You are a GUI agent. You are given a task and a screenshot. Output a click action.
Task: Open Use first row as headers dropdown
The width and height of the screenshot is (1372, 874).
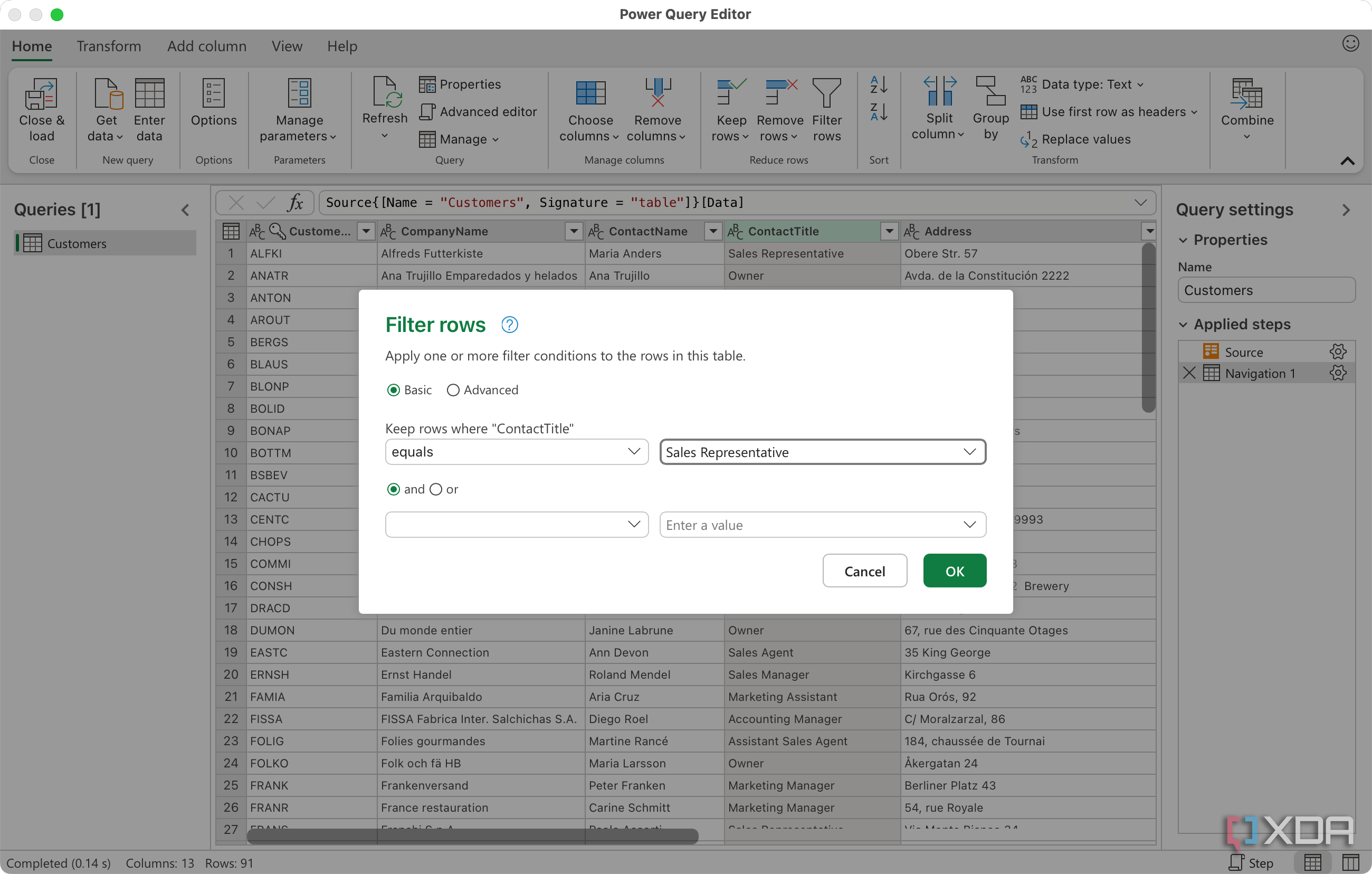point(1109,112)
